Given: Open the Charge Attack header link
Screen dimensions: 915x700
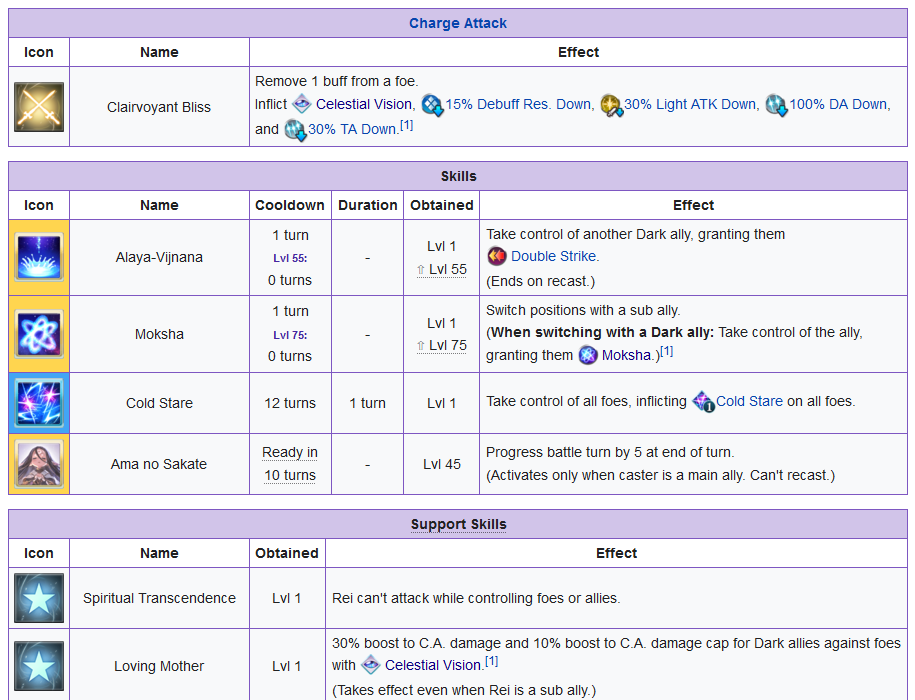Looking at the screenshot, I should 458,23.
